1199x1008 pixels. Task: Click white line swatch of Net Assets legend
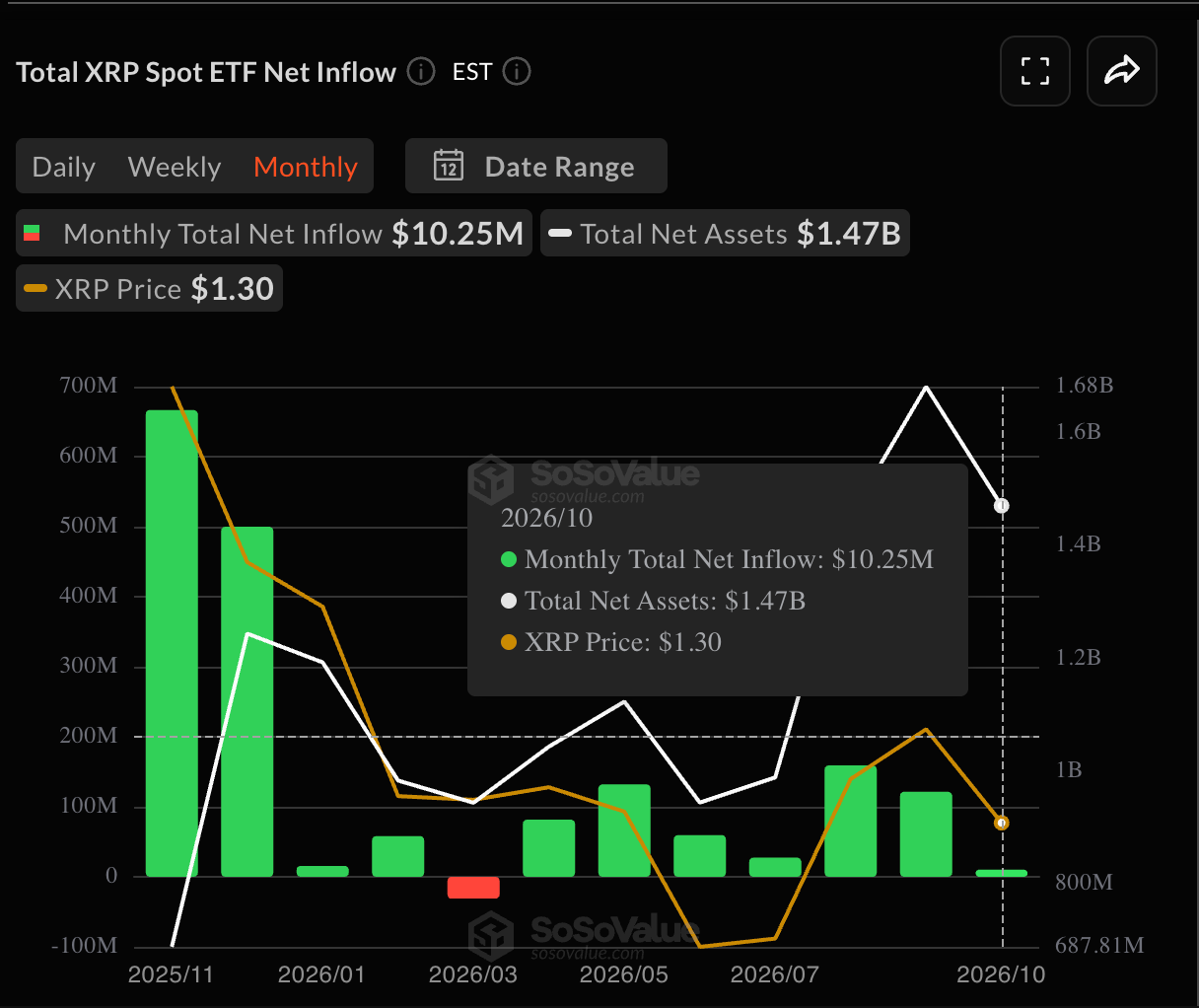560,234
